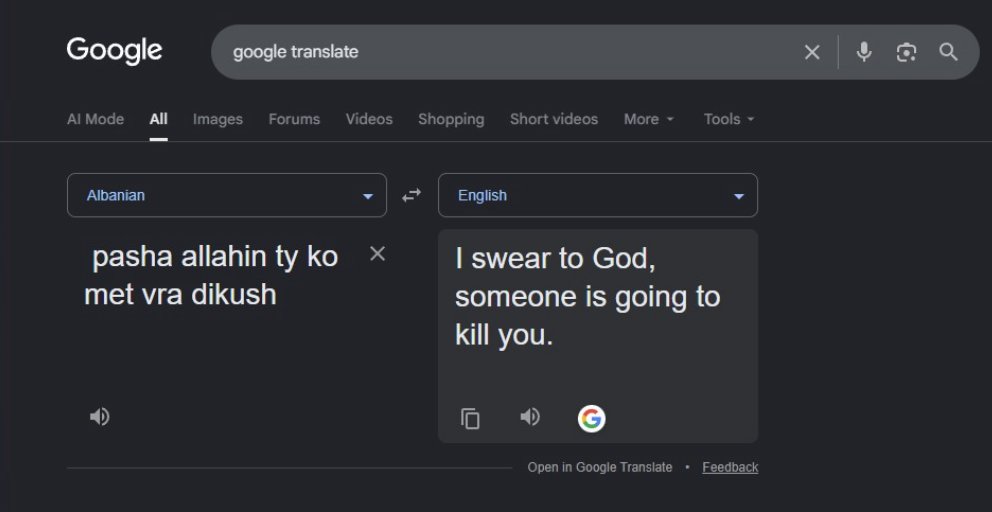This screenshot has height=512, width=992.
Task: Listen to the Albanian source text
Action: 99,416
